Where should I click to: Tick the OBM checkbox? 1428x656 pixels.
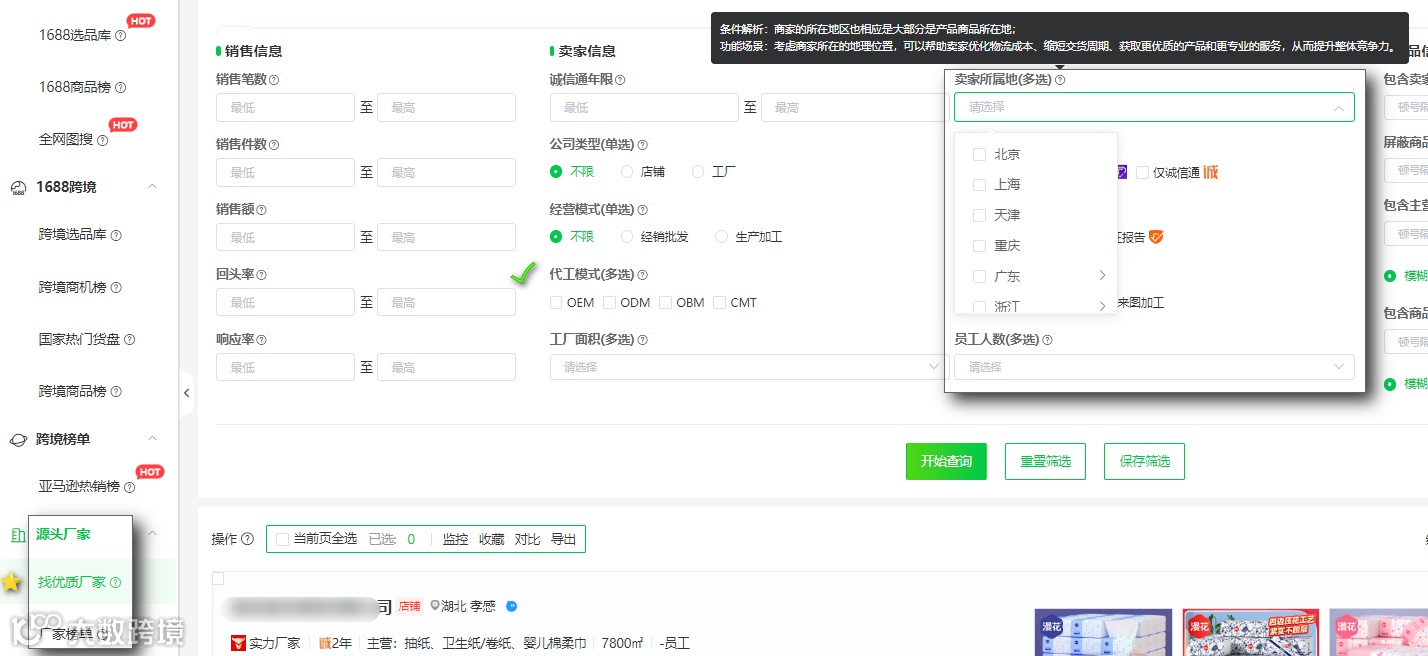665,302
